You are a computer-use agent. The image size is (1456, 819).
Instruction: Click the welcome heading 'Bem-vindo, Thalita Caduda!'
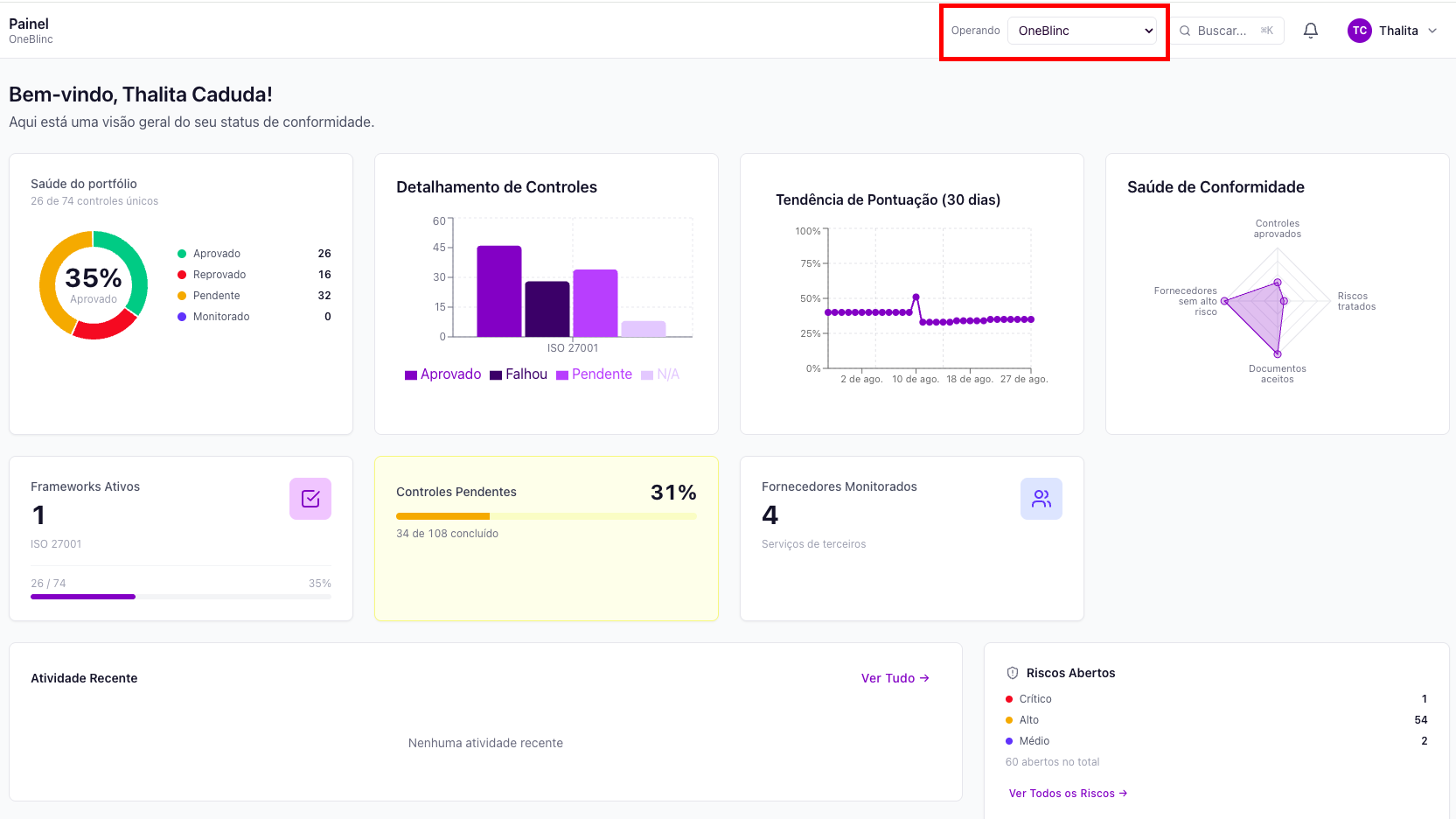point(141,94)
